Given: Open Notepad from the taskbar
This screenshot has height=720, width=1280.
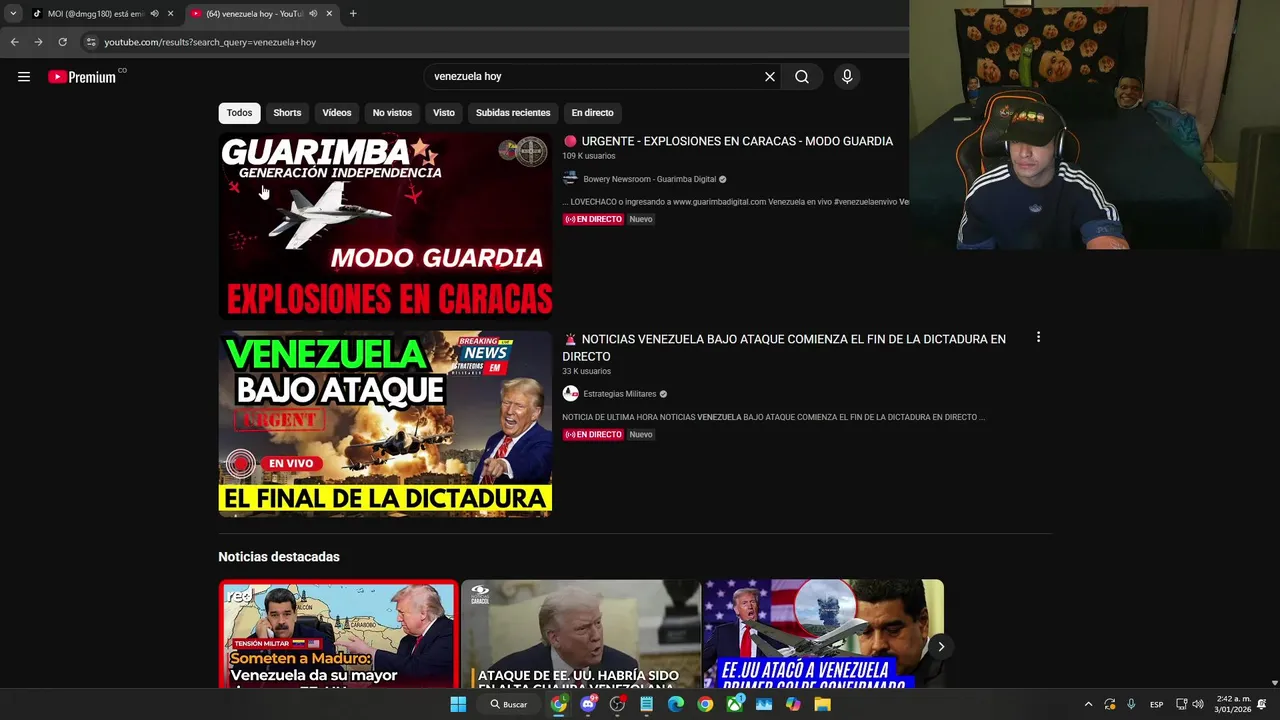Looking at the screenshot, I should point(647,704).
